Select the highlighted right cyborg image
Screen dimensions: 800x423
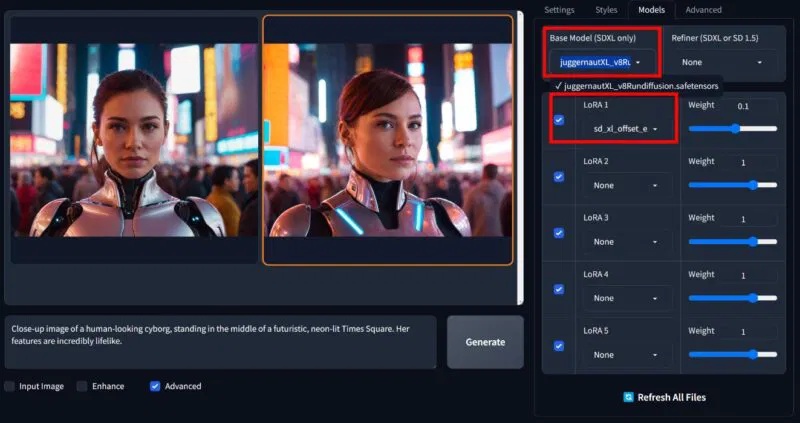click(388, 140)
